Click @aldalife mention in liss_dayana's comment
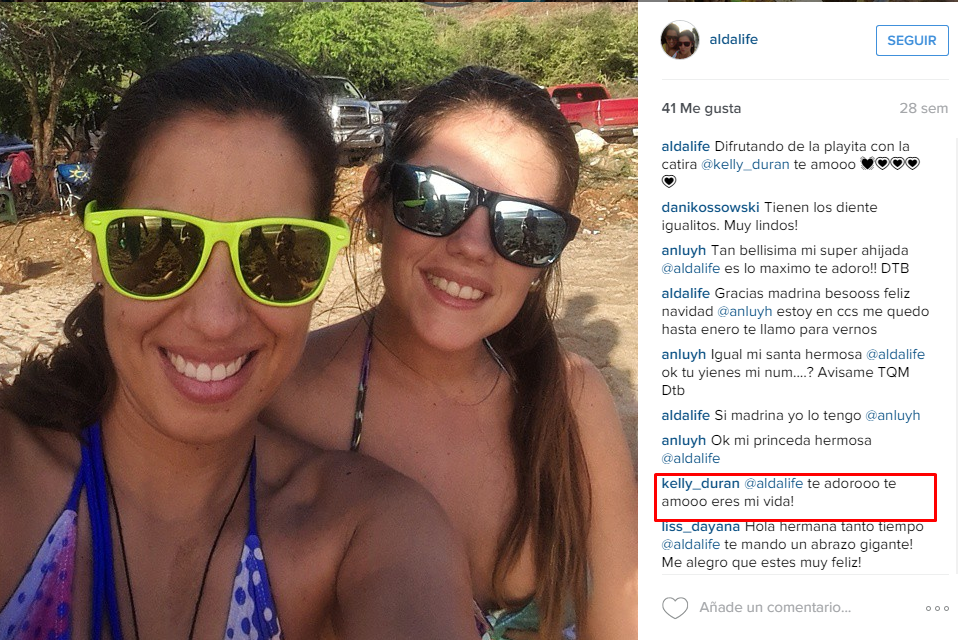Image resolution: width=958 pixels, height=640 pixels. pyautogui.click(x=690, y=544)
